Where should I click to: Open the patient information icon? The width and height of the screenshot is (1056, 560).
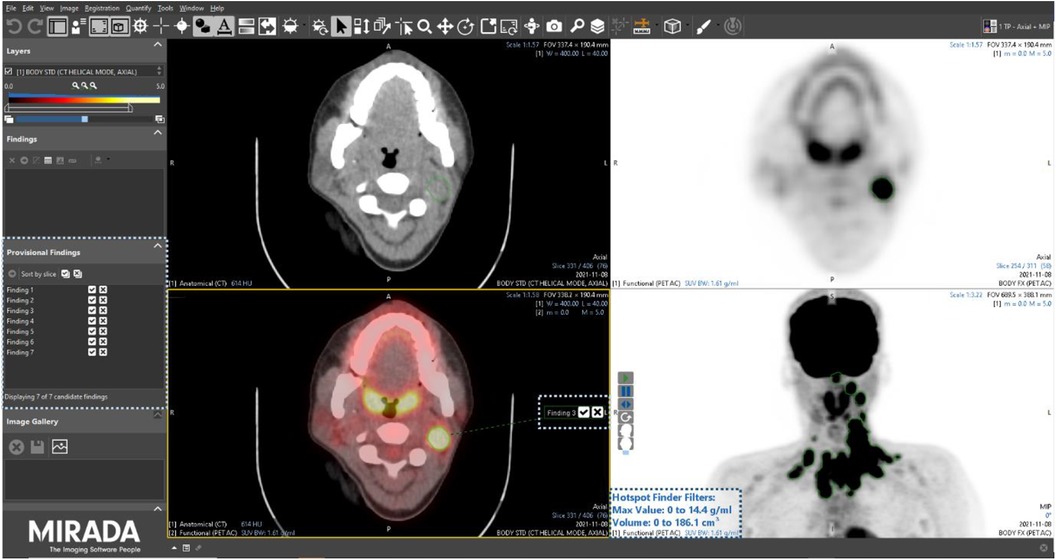pyautogui.click(x=78, y=26)
